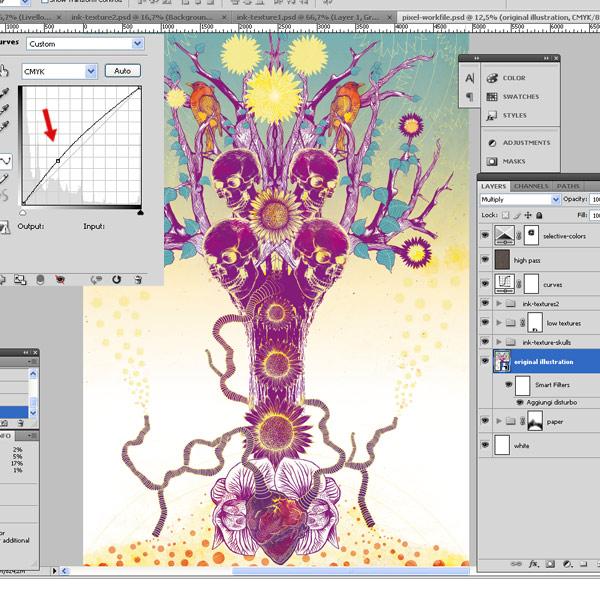Toggle adjustment visibility eye in Curves footer
600x611 pixels.
pyautogui.click(x=60, y=279)
